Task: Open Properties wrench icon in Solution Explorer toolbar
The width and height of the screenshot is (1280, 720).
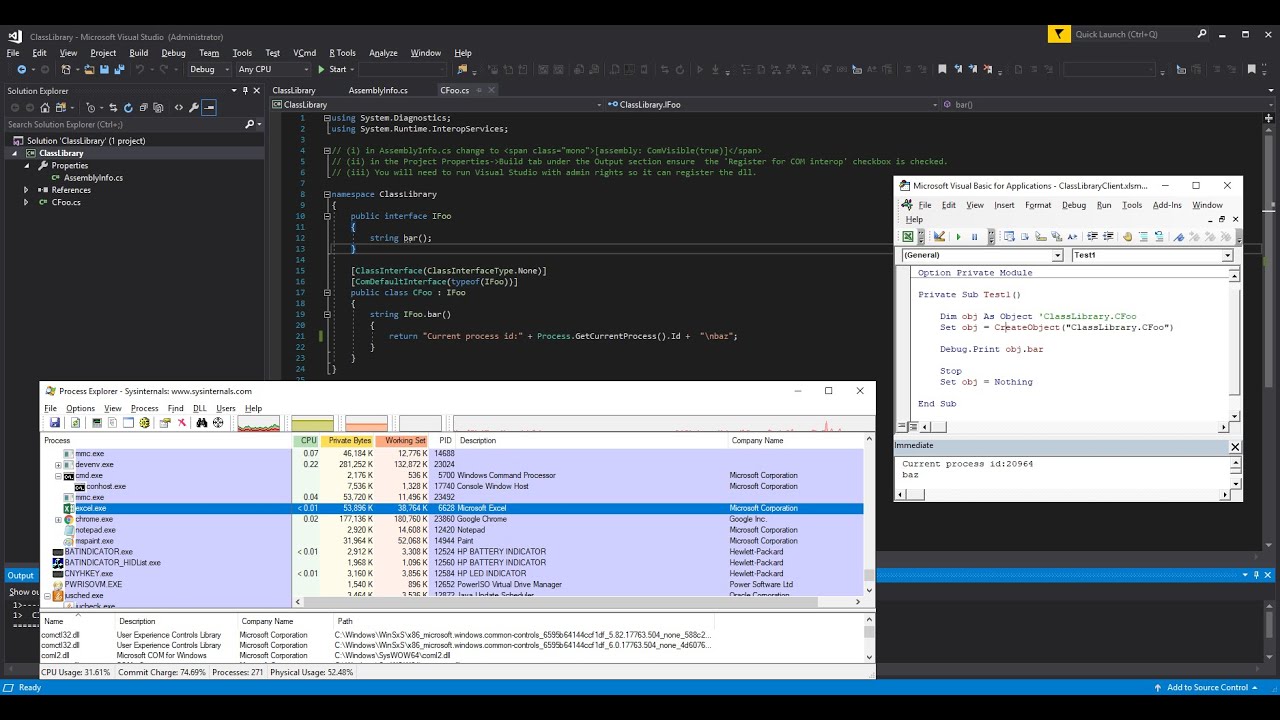Action: tap(194, 107)
